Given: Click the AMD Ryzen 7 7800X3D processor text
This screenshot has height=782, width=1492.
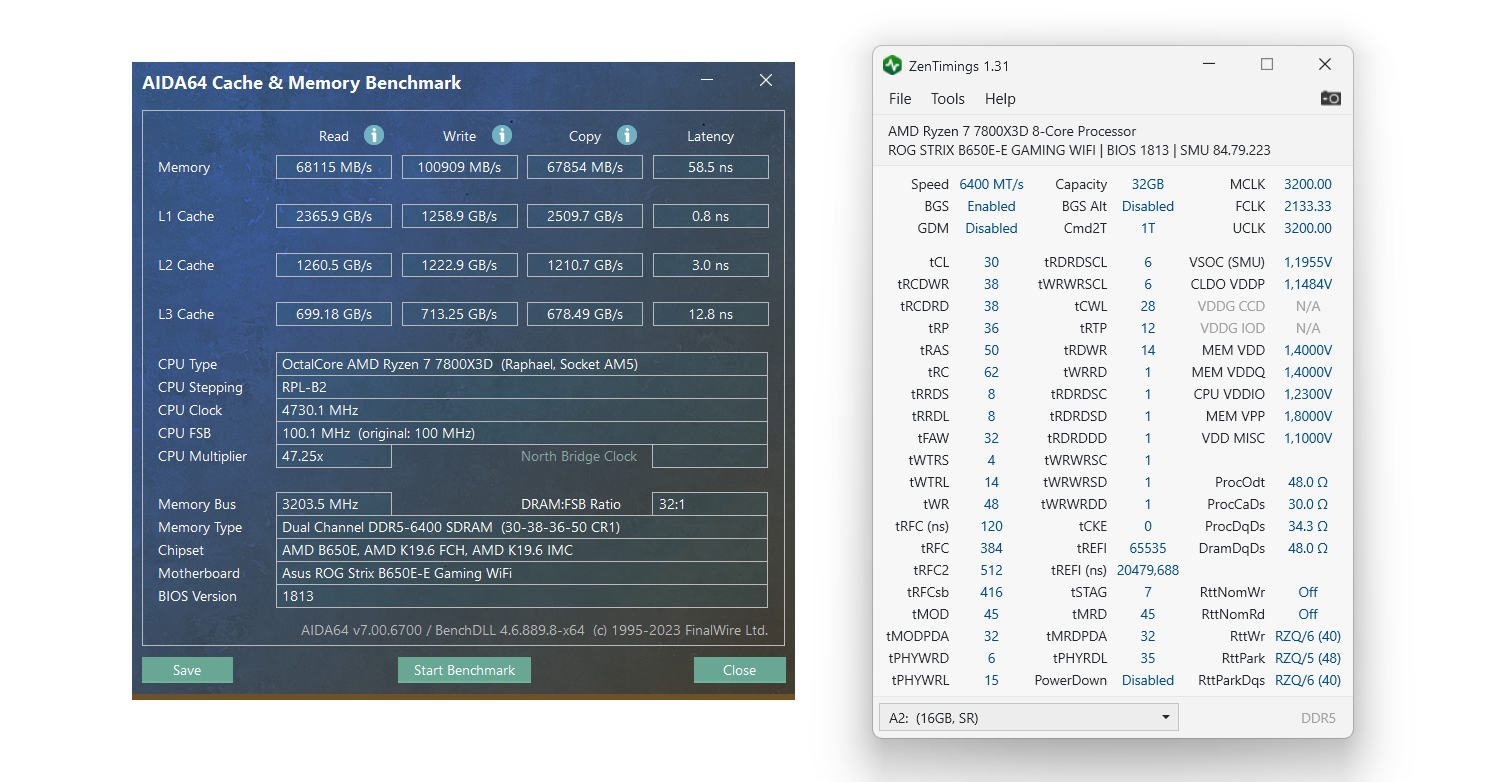Looking at the screenshot, I should pos(1012,131).
